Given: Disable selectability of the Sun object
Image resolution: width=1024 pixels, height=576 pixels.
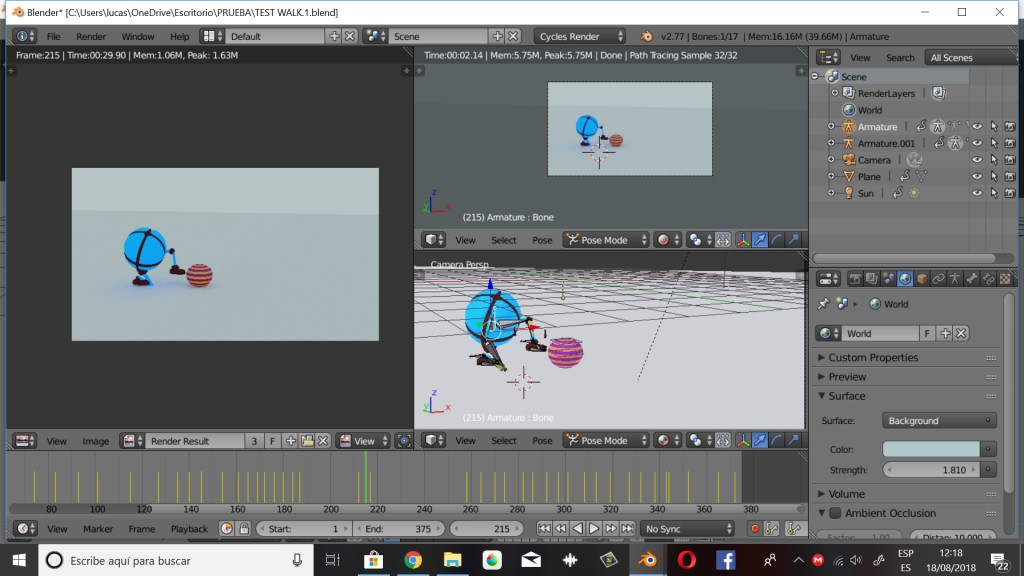Looking at the screenshot, I should [994, 193].
